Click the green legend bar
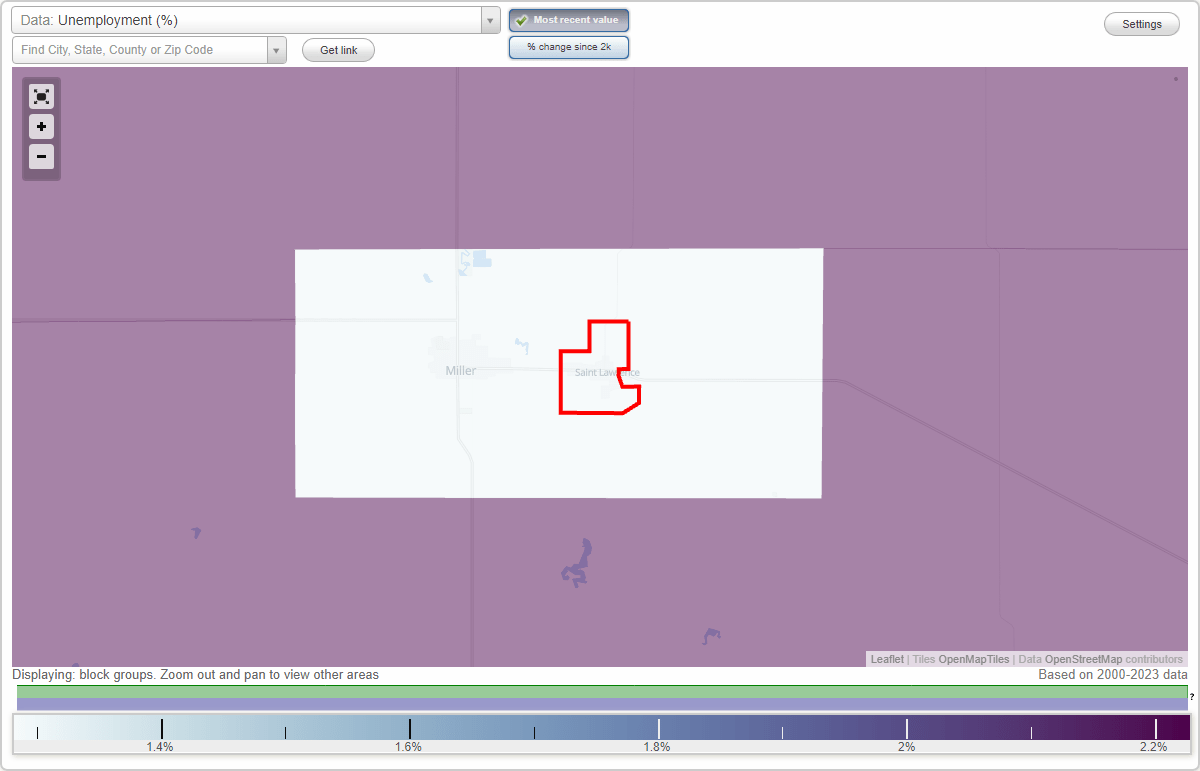The width and height of the screenshot is (1200, 771). pos(600,693)
